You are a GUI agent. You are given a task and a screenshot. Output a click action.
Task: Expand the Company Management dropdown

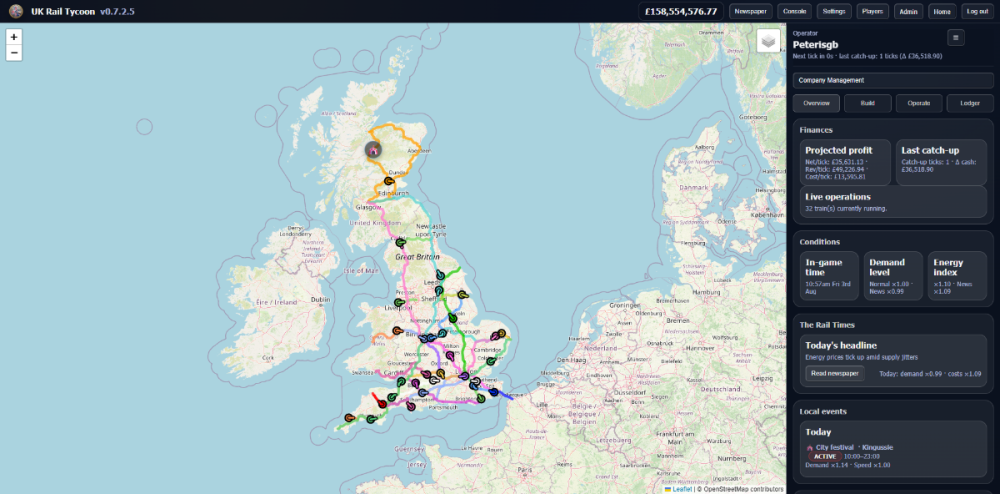[x=892, y=80]
